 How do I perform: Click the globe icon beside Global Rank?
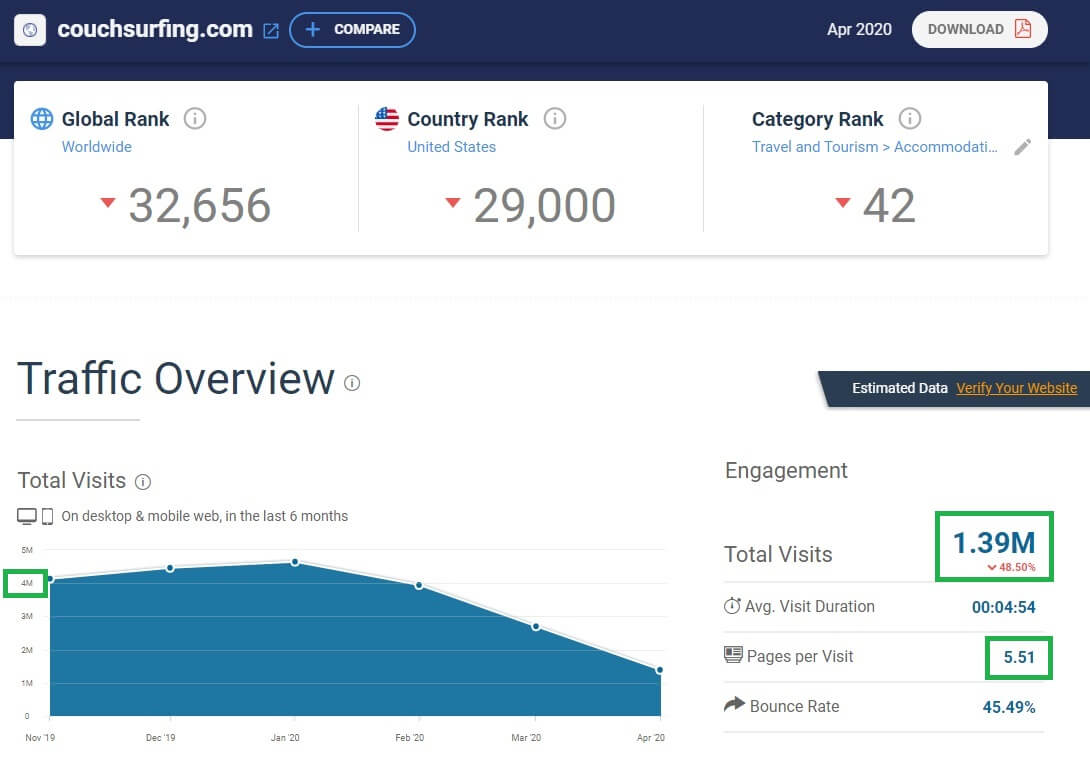(x=42, y=119)
